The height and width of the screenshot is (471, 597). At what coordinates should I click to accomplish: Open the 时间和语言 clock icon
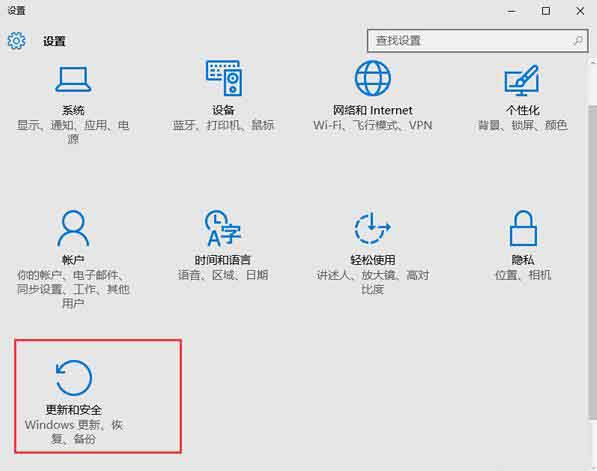point(223,228)
